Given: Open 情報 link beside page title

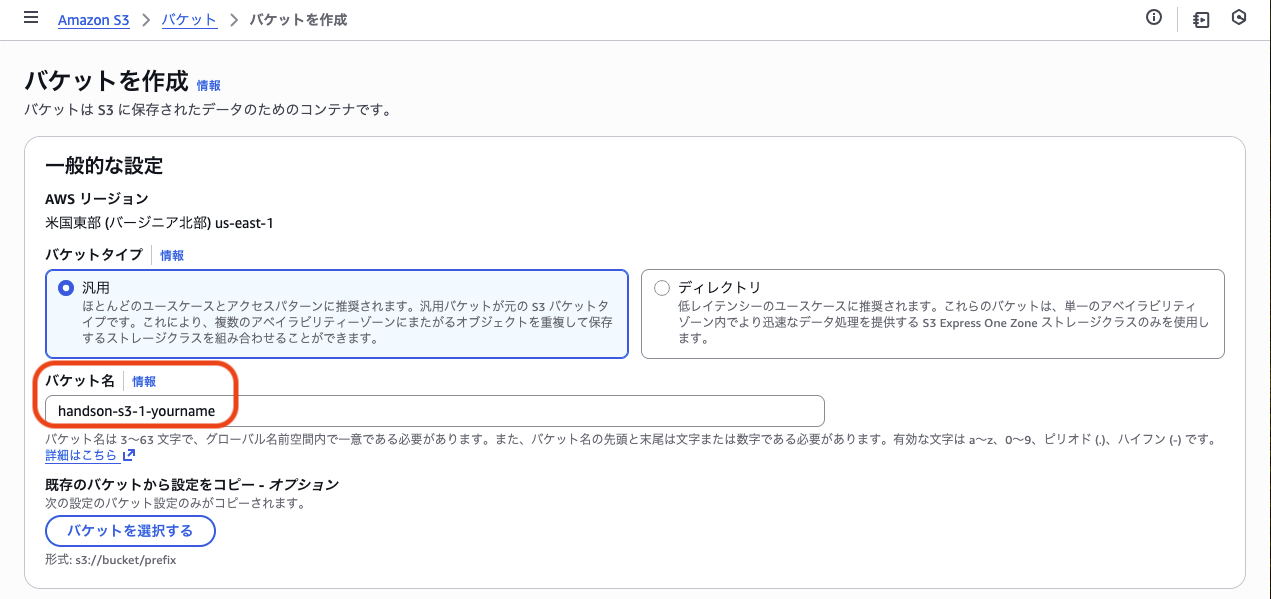Looking at the screenshot, I should 209,86.
